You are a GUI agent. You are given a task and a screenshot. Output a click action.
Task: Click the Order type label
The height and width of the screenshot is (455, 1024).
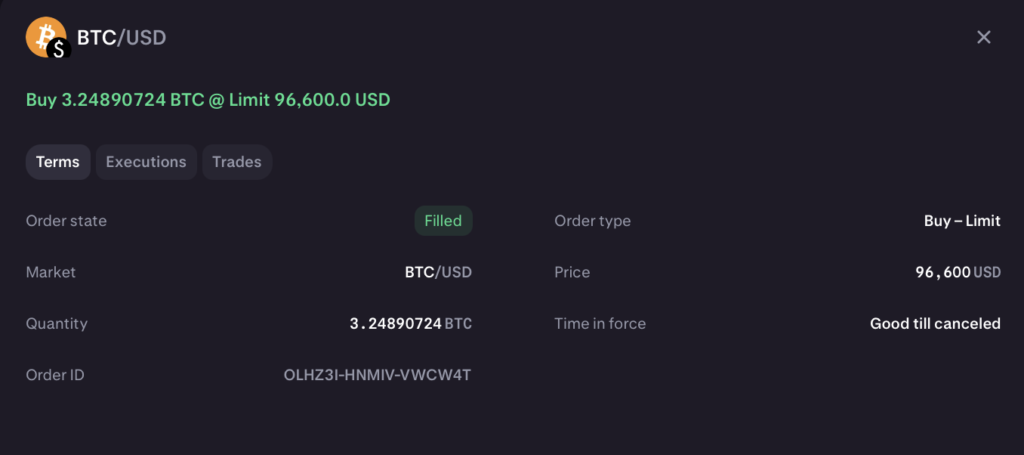coord(592,221)
